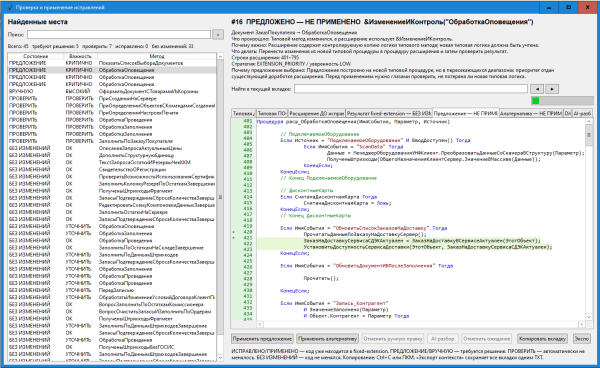
Task: Click the Поиск search input field
Action: tap(119, 35)
